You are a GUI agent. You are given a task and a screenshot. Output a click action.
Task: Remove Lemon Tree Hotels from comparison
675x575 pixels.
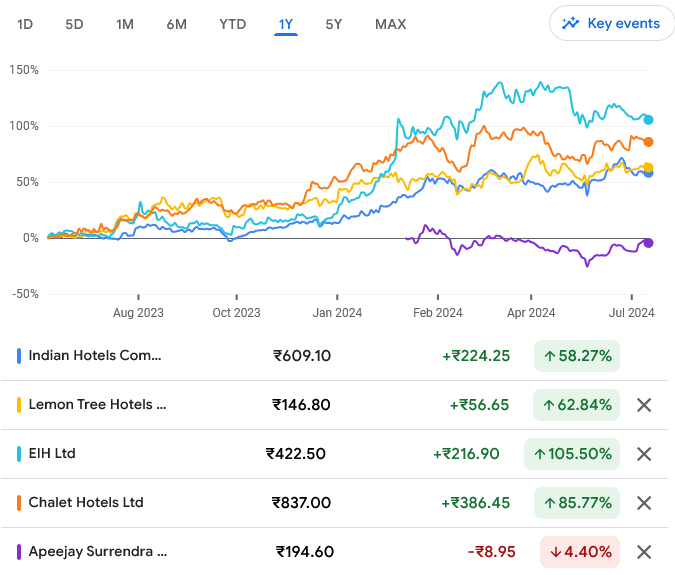point(644,405)
